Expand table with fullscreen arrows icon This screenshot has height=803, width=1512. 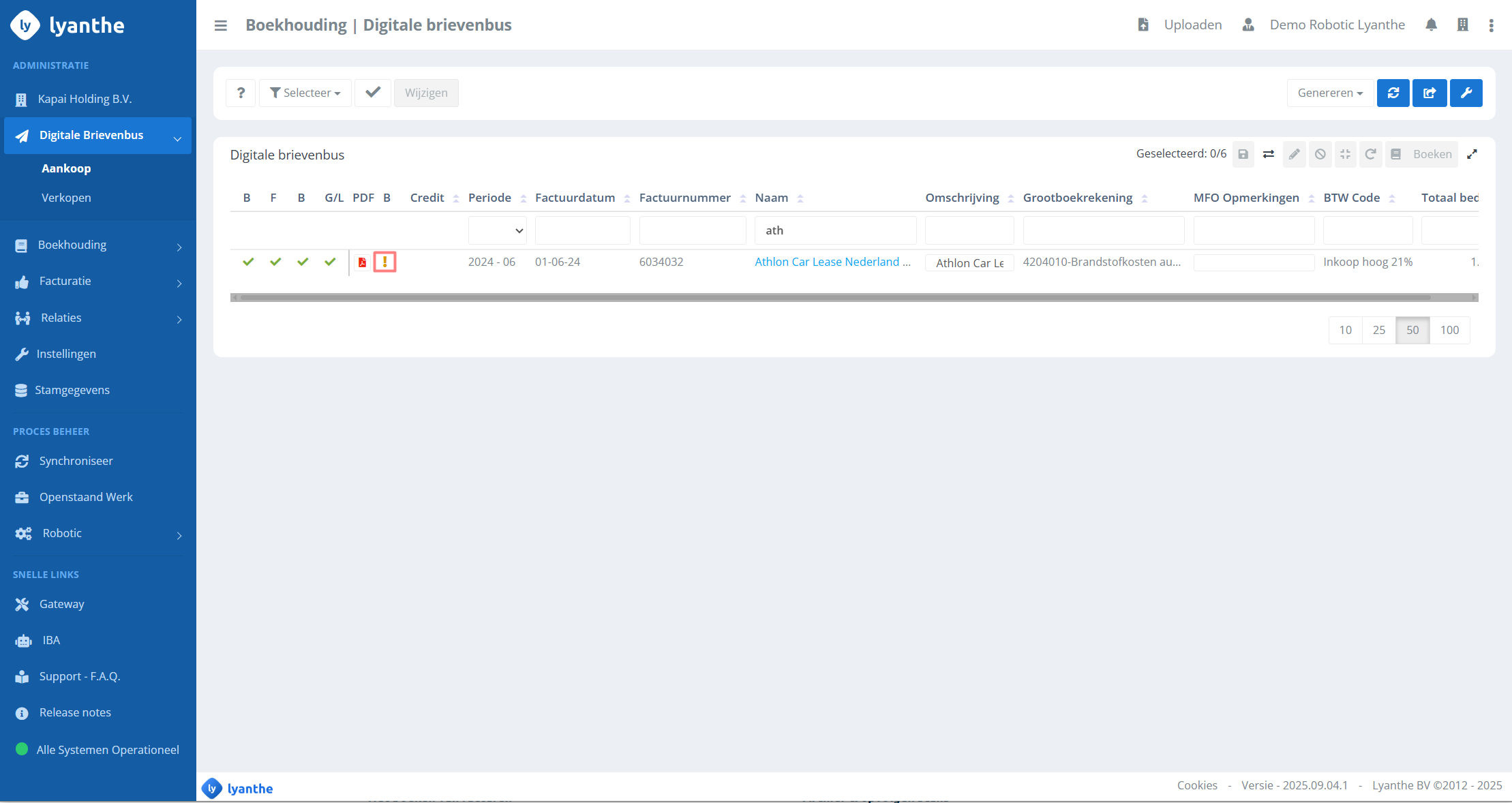[x=1472, y=154]
